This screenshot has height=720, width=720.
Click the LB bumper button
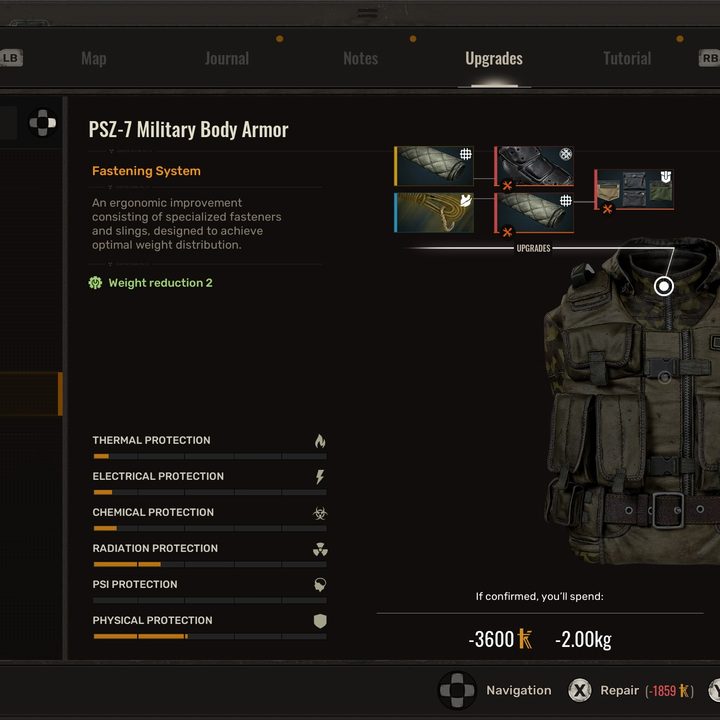(x=11, y=58)
